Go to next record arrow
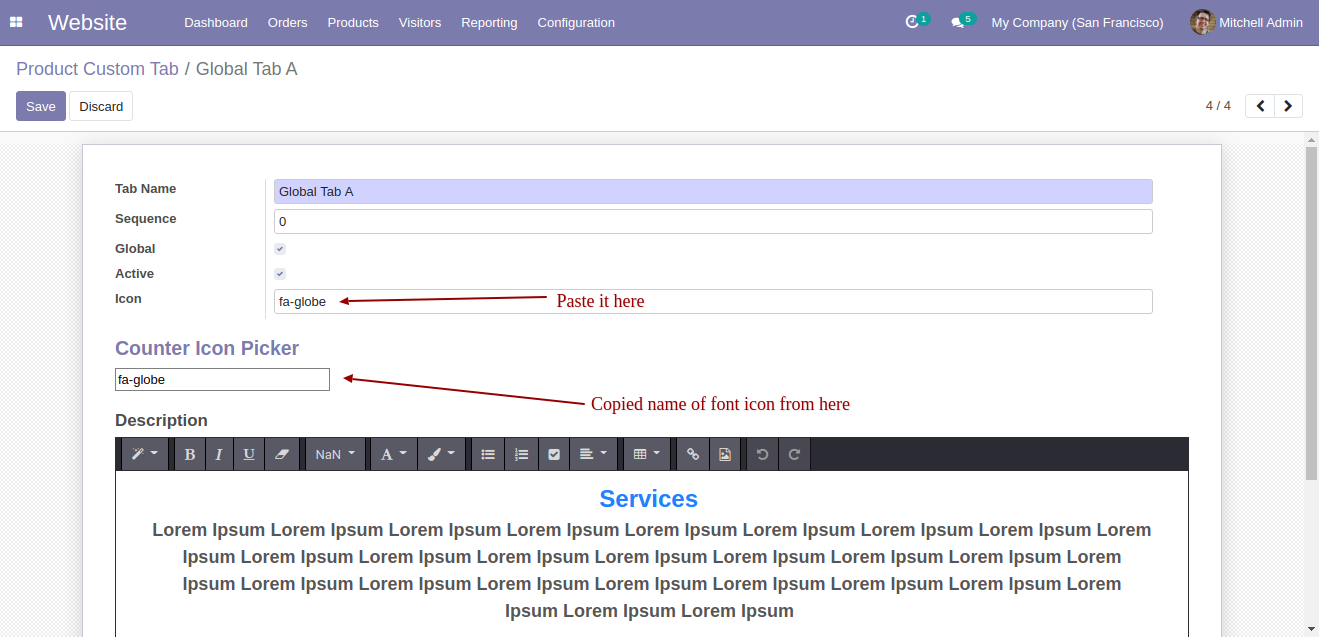The width and height of the screenshot is (1319, 637). (x=1288, y=106)
